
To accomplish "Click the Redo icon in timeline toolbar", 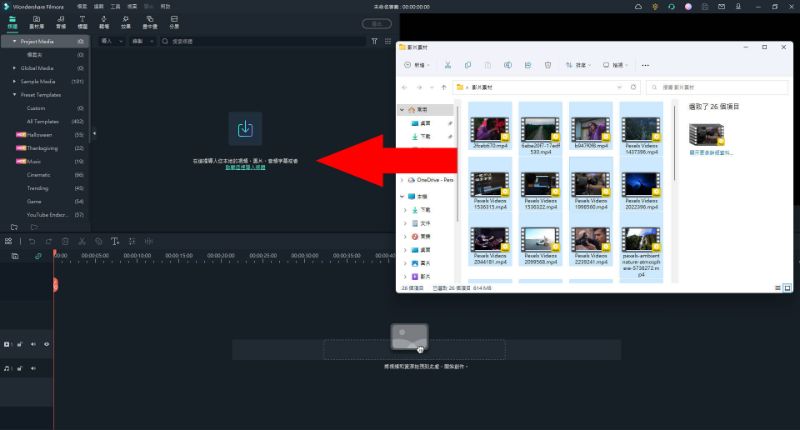I will click(x=48, y=241).
